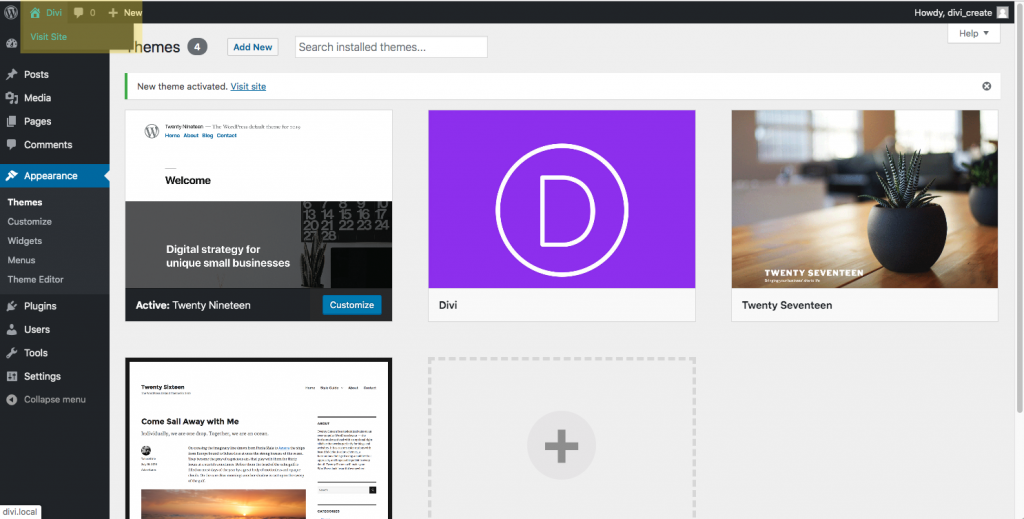
Task: Click the Active: Twenty Nineteen label
Action: pos(193,305)
